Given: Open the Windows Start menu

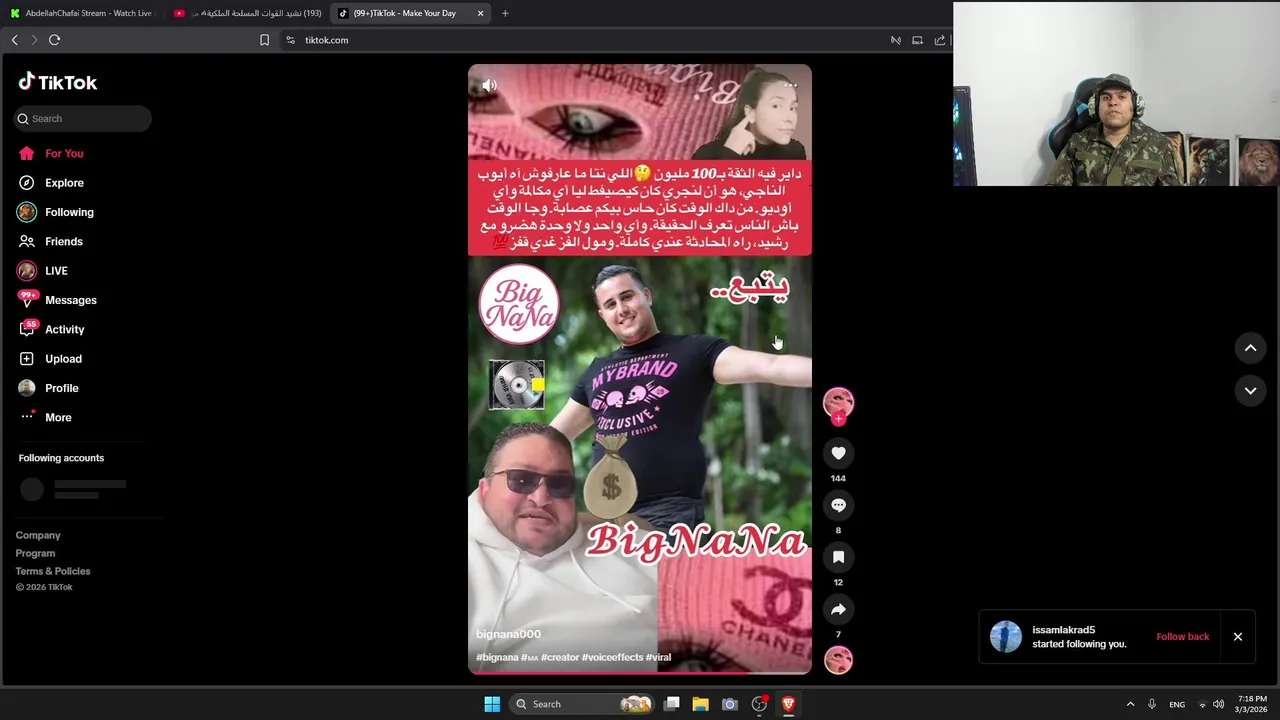Looking at the screenshot, I should (x=492, y=704).
